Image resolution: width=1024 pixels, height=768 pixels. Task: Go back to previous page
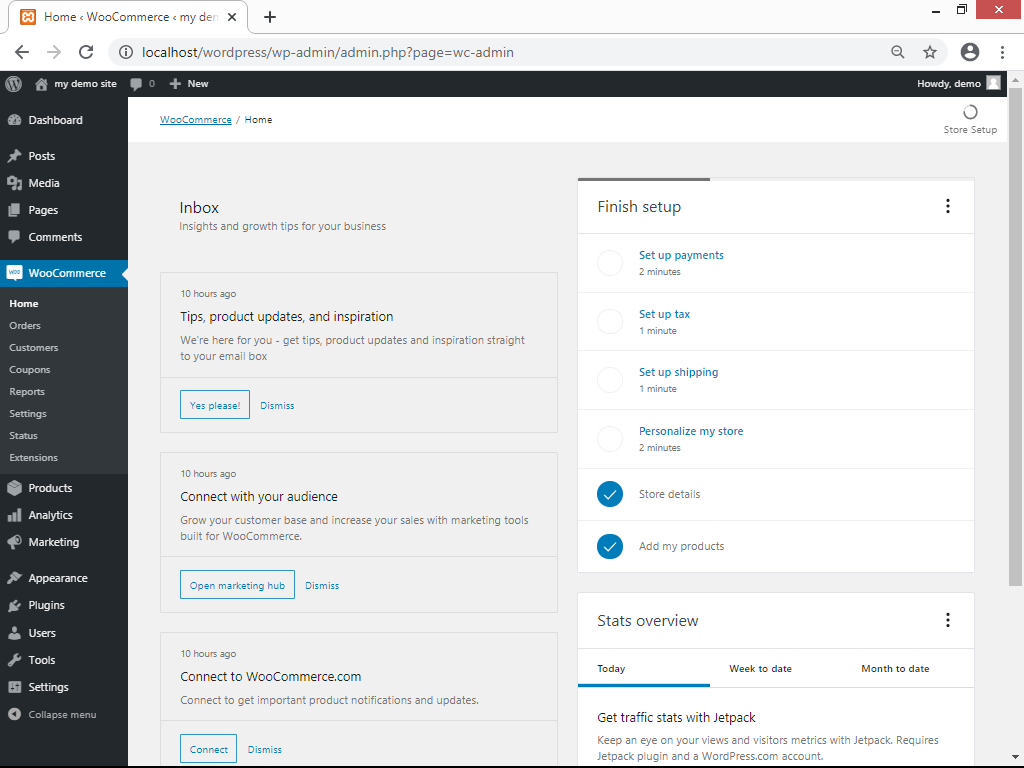click(x=22, y=52)
